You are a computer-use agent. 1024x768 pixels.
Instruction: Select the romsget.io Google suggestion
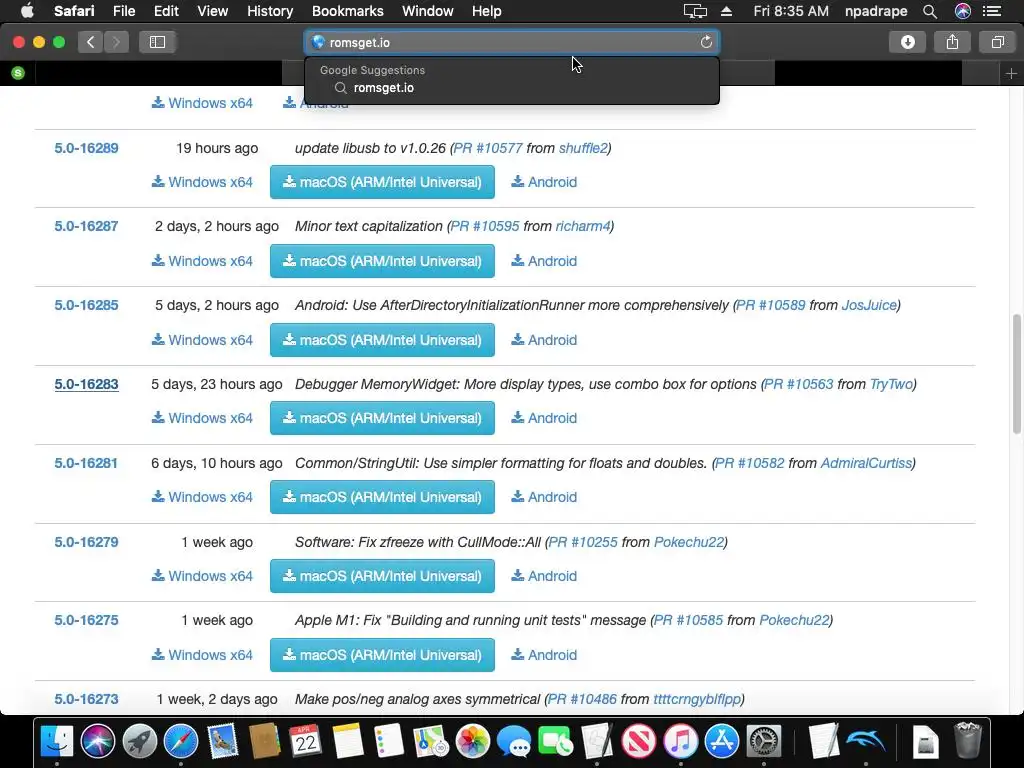[x=512, y=88]
